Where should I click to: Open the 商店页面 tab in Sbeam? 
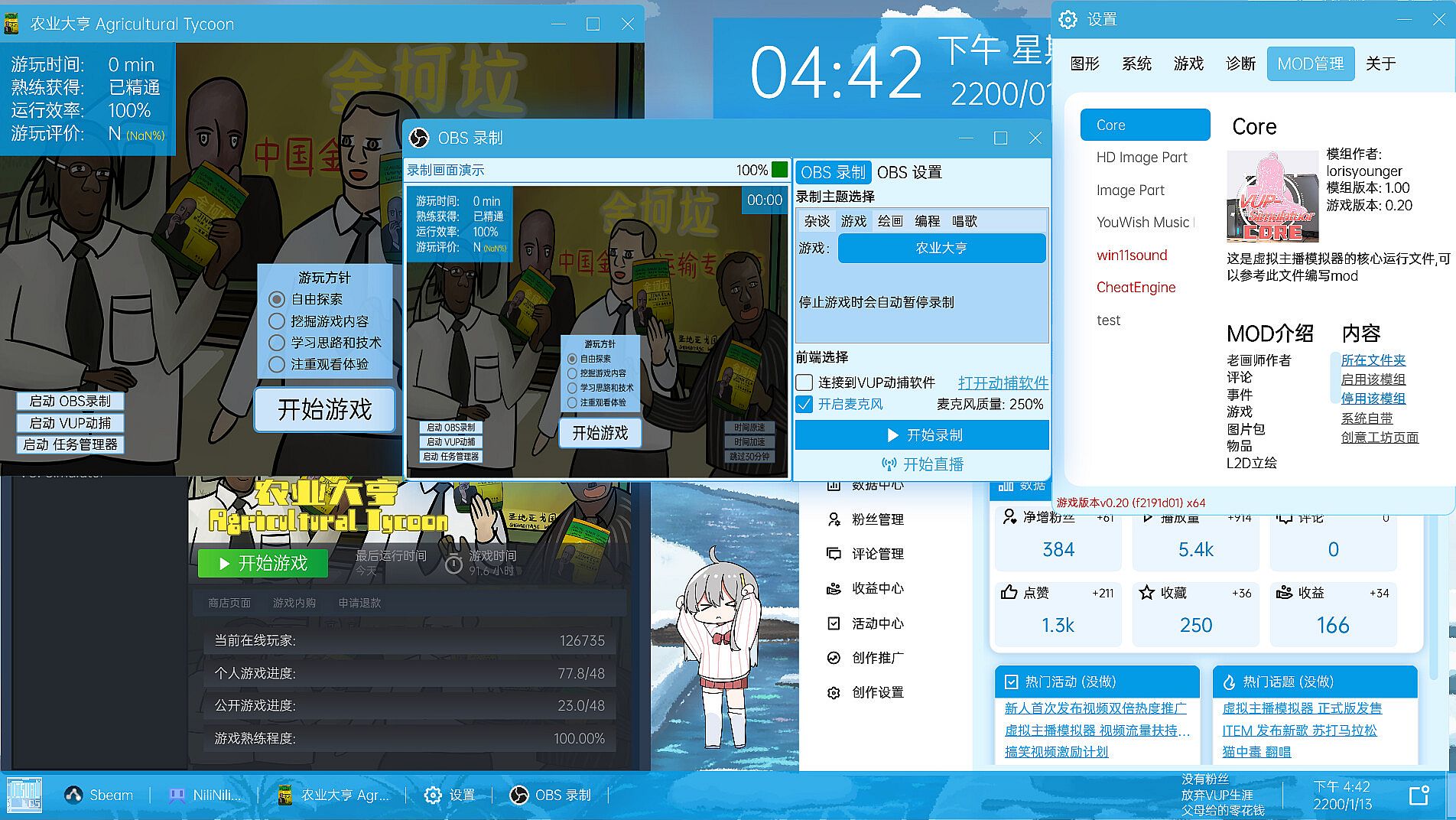tap(229, 603)
